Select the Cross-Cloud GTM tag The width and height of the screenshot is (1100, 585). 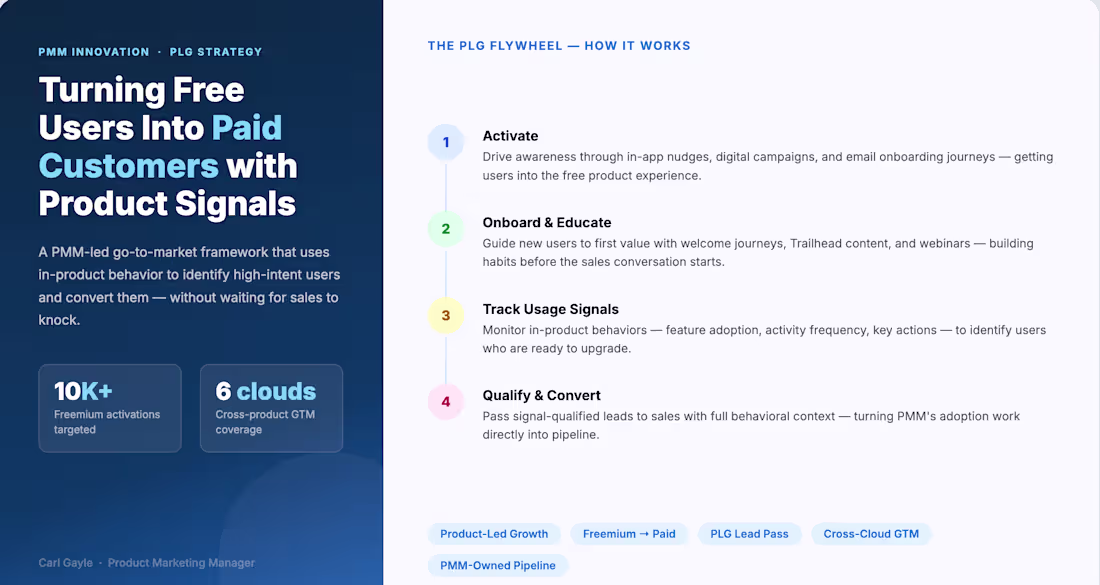click(x=871, y=534)
